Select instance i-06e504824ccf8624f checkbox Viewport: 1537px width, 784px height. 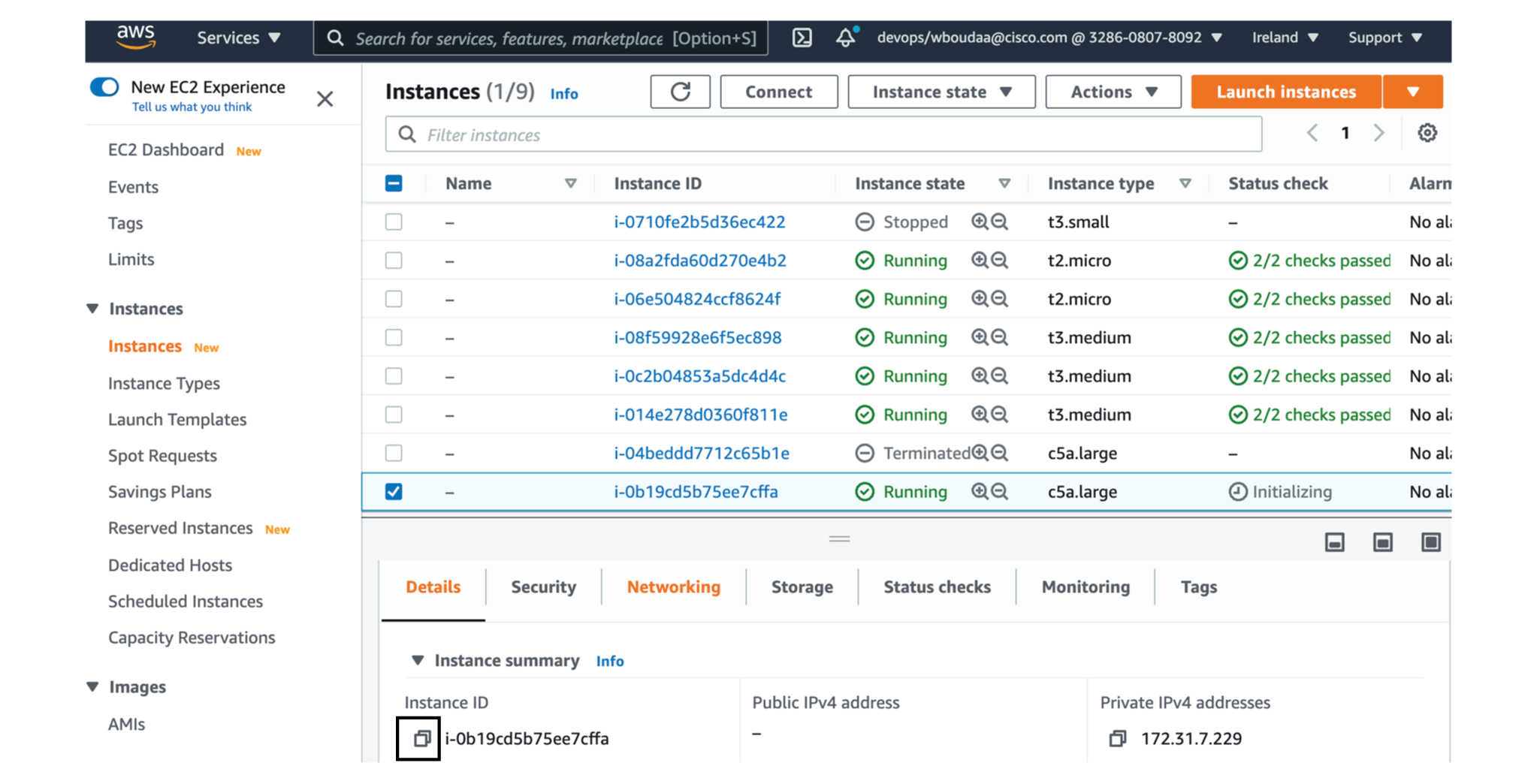pos(394,299)
